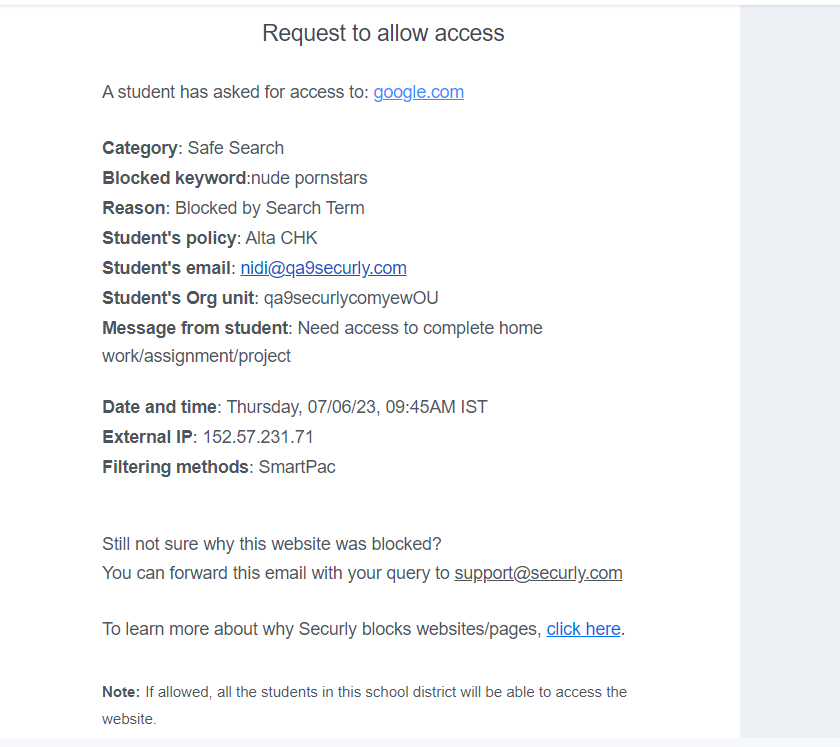The width and height of the screenshot is (840, 747).
Task: Click the 'A student has asked for access to' text
Action: coord(236,92)
